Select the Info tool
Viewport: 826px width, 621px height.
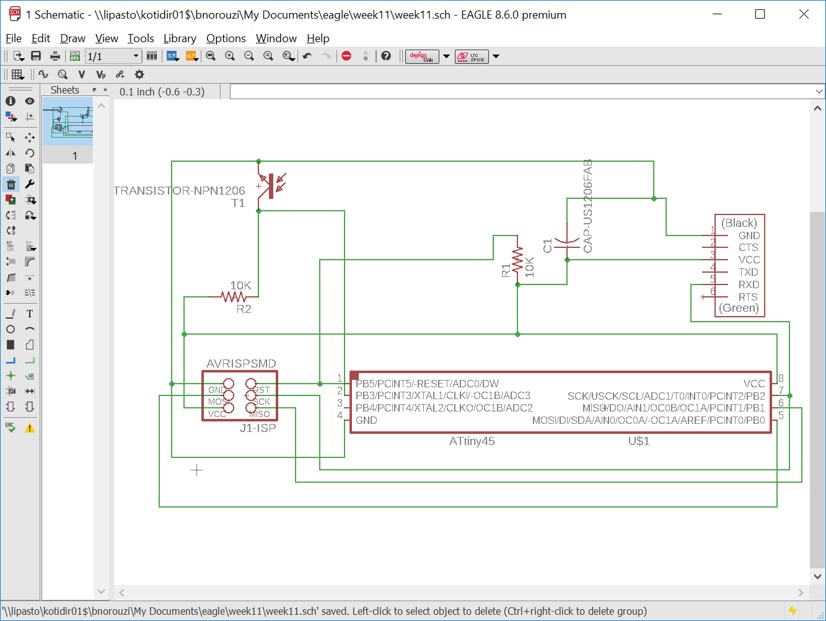click(x=11, y=101)
